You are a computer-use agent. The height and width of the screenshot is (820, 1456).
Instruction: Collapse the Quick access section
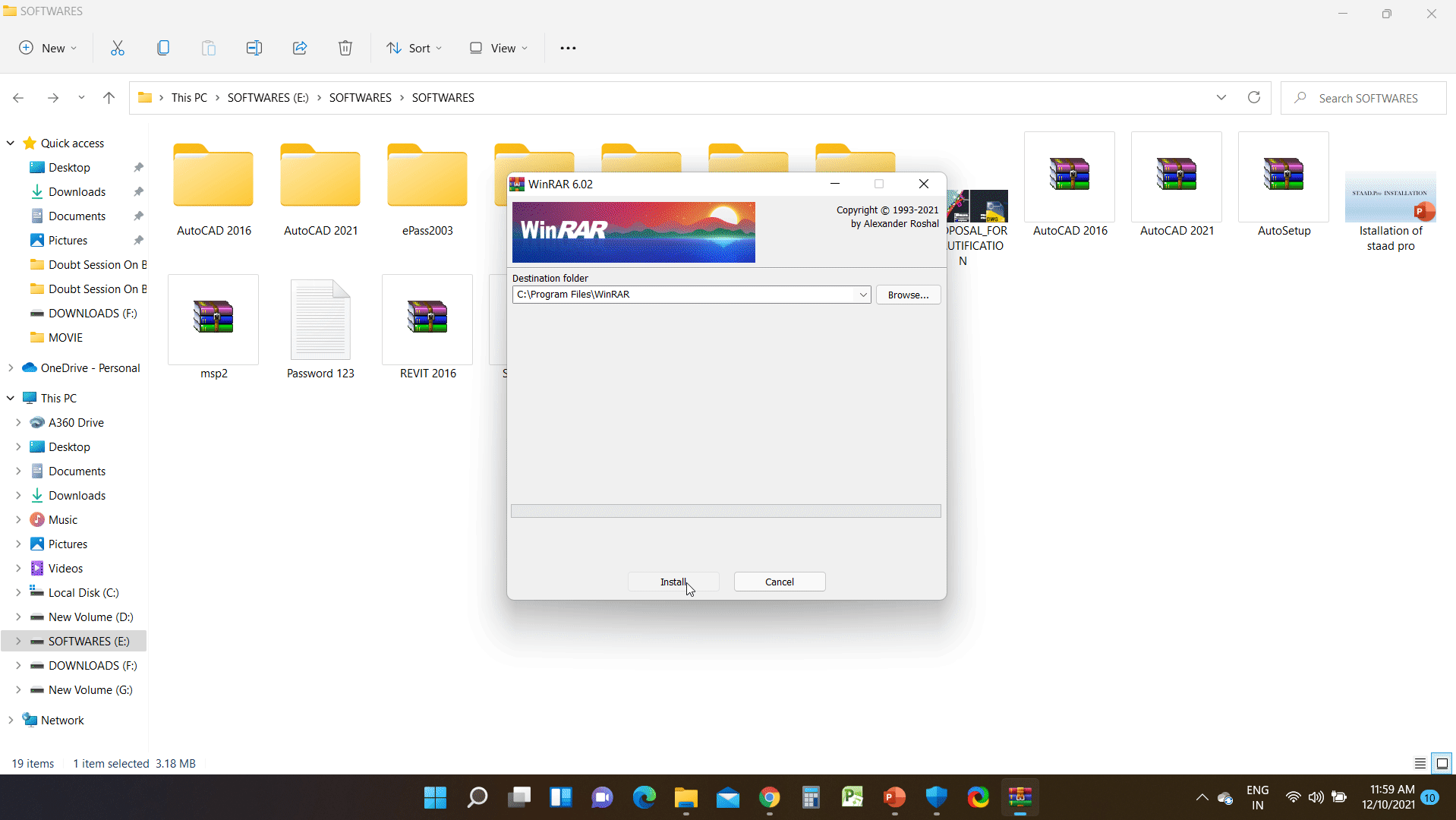(11, 143)
